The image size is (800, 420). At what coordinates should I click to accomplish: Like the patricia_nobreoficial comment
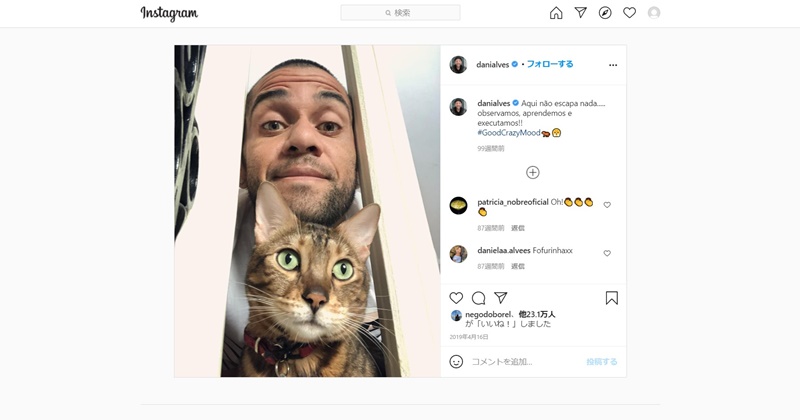607,205
